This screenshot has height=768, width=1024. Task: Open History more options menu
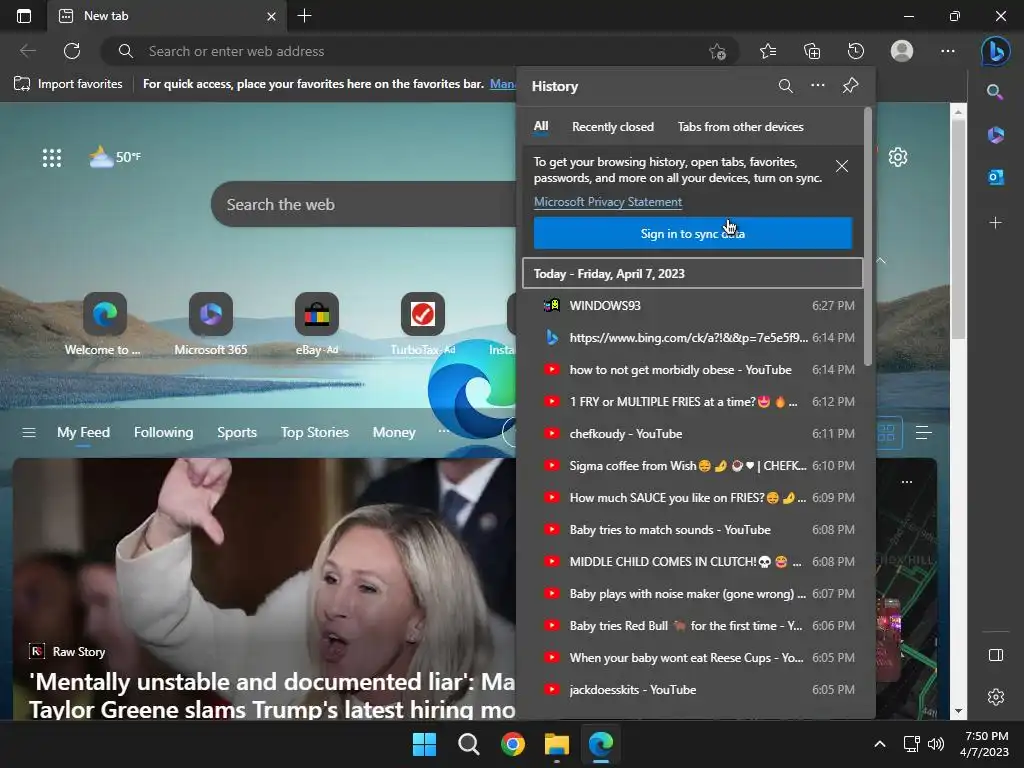(818, 85)
